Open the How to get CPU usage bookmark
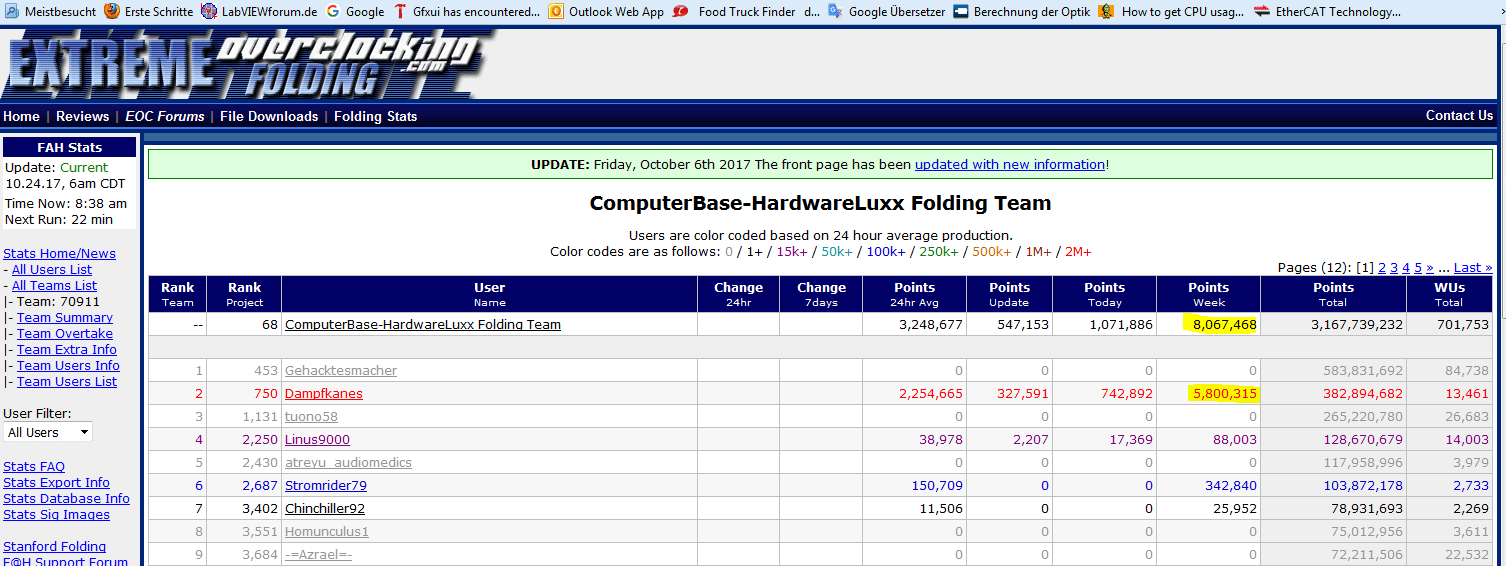This screenshot has width=1506, height=566. 1171,12
